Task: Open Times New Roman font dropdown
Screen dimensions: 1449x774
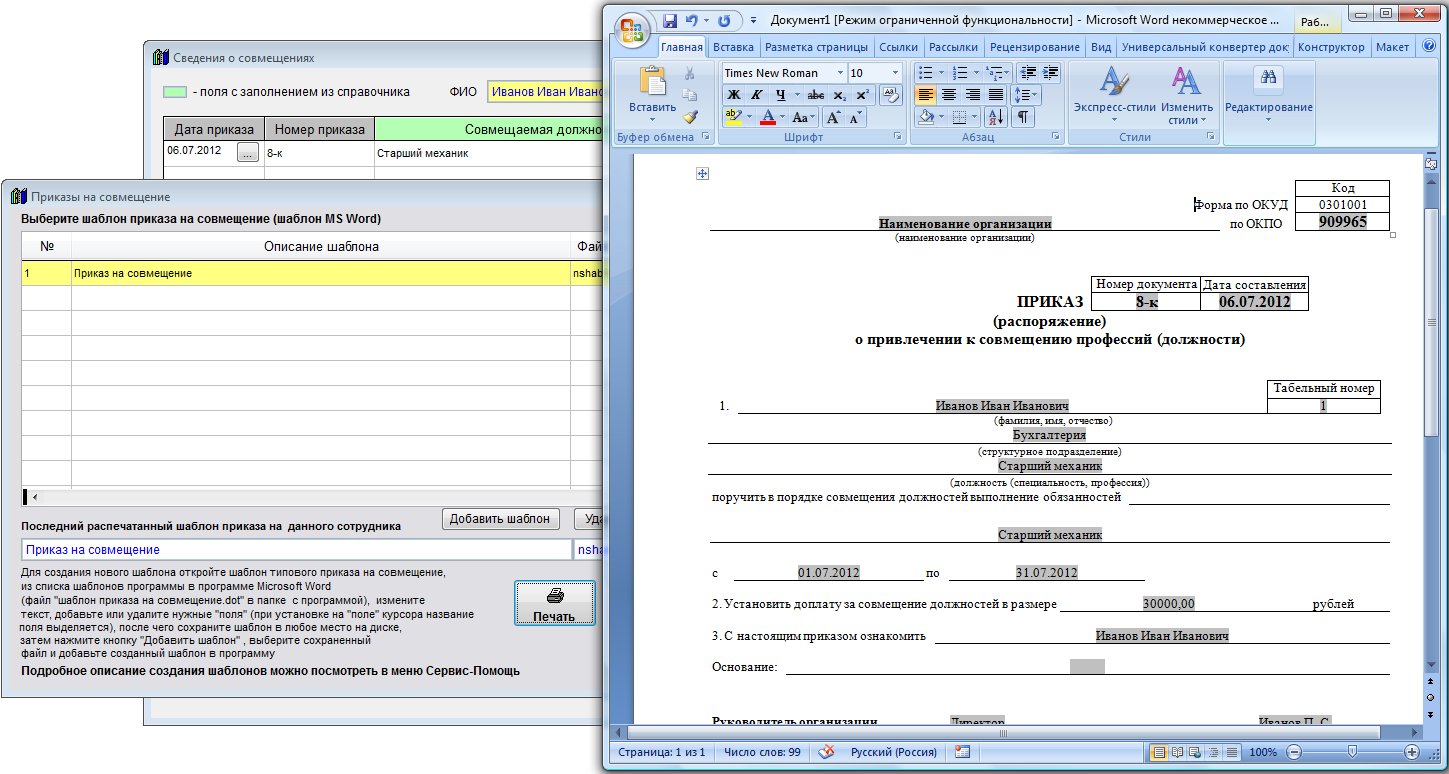Action: [x=839, y=73]
